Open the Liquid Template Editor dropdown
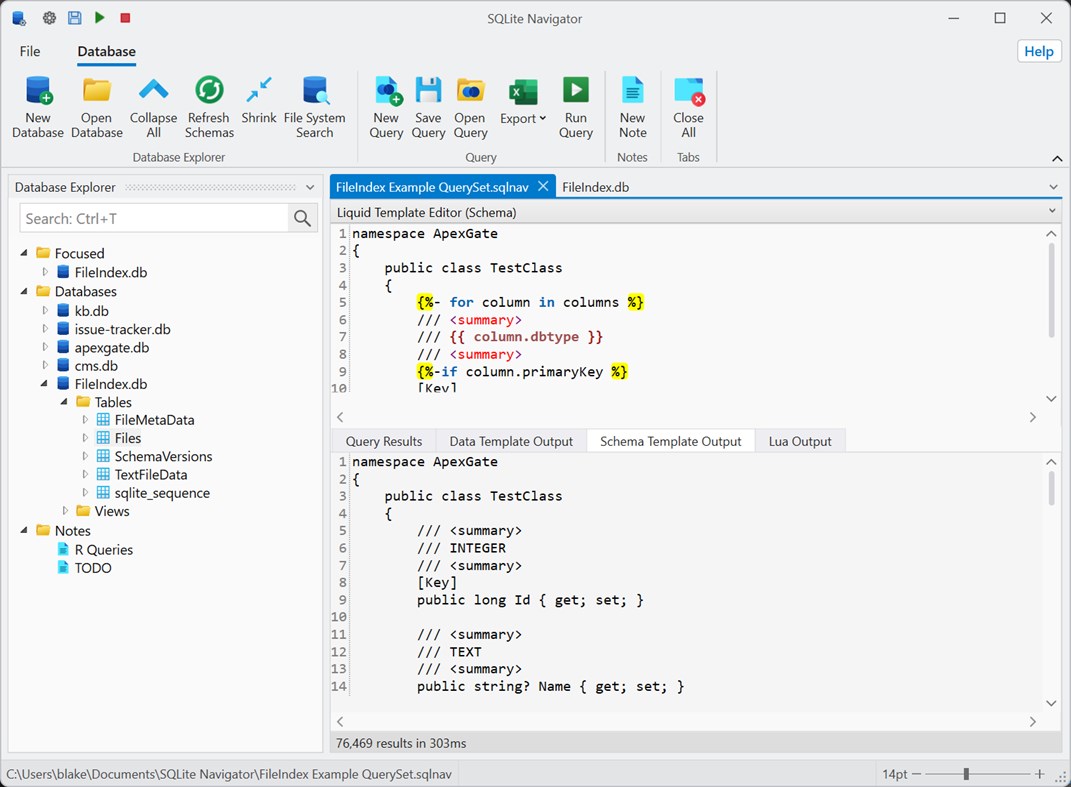The height and width of the screenshot is (787, 1071). [x=1052, y=211]
